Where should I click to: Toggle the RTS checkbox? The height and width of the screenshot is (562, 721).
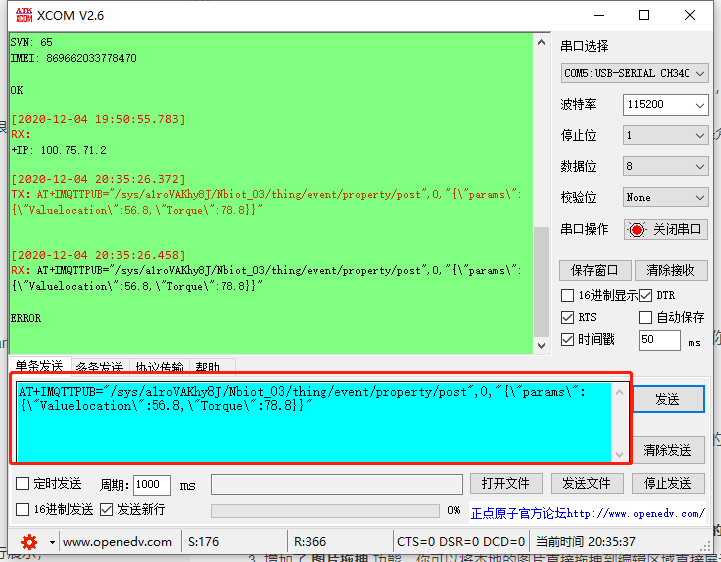tap(567, 317)
